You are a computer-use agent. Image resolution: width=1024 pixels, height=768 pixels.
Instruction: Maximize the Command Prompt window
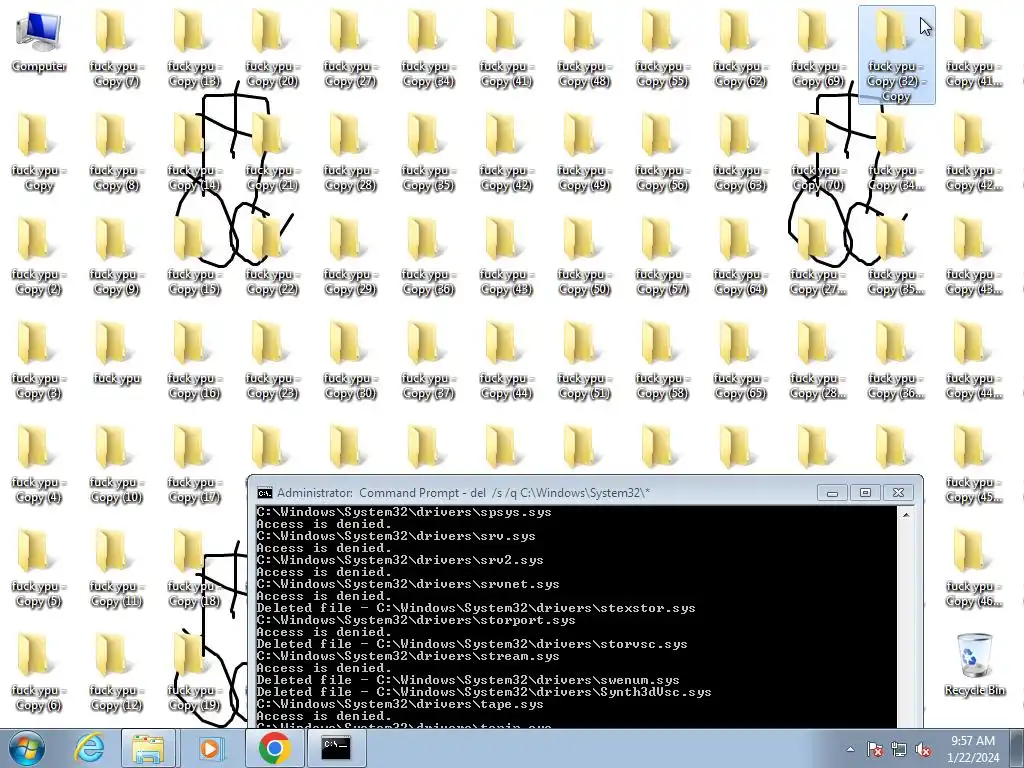click(865, 492)
